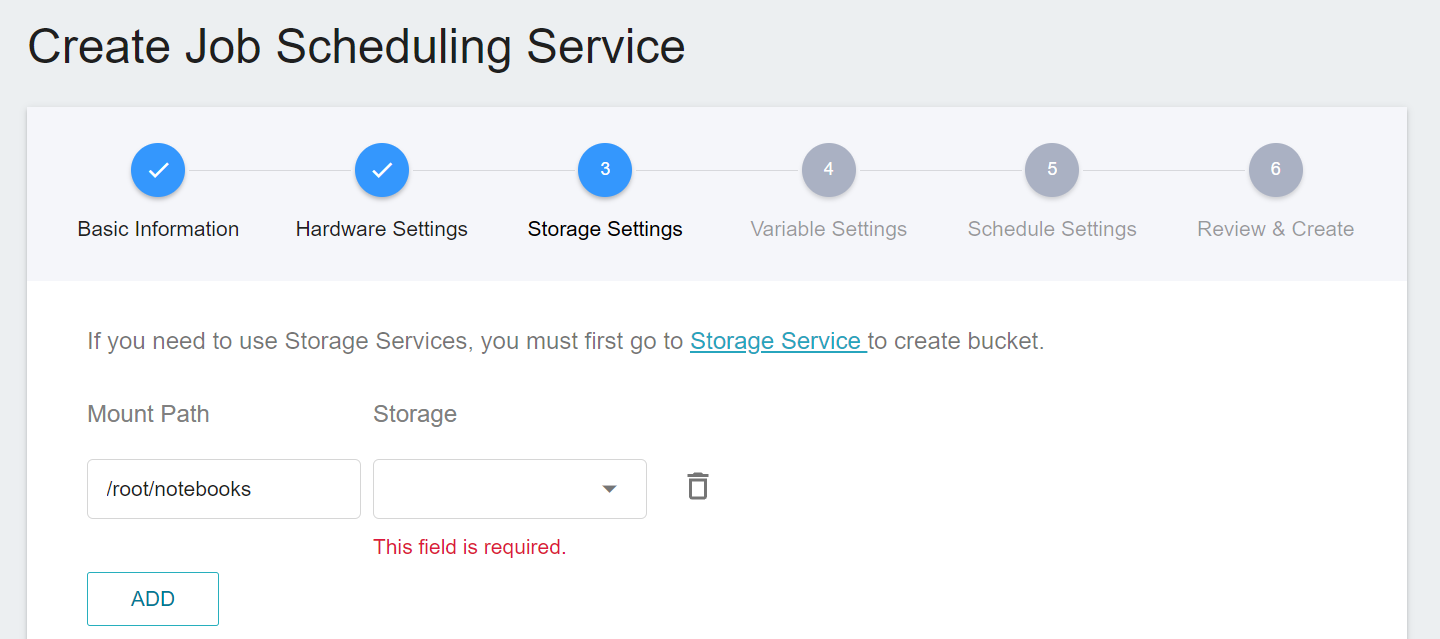Select step 3 circle for Storage Settings
The image size is (1440, 639).
coord(605,170)
